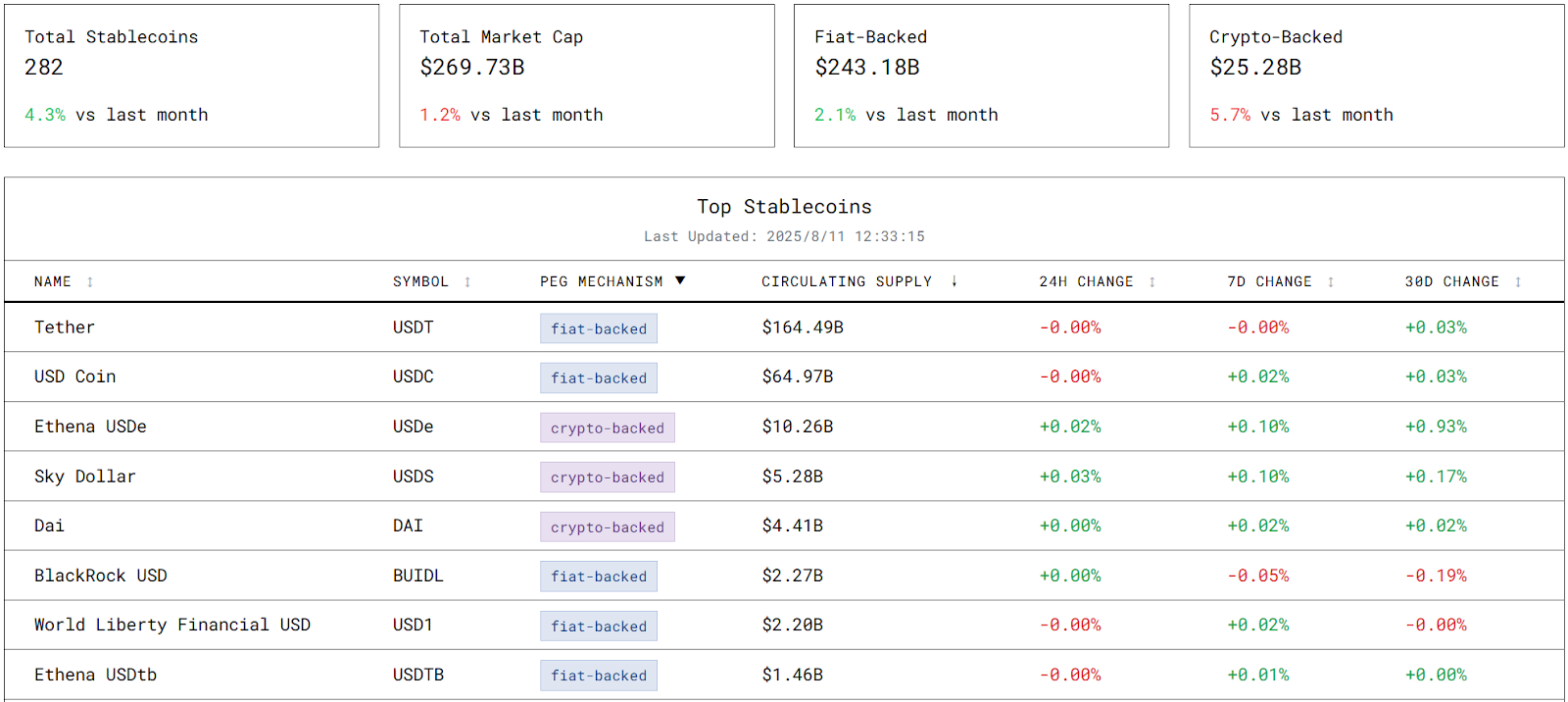
Task: Select the World Liberty Financial USD name
Action: point(172,625)
